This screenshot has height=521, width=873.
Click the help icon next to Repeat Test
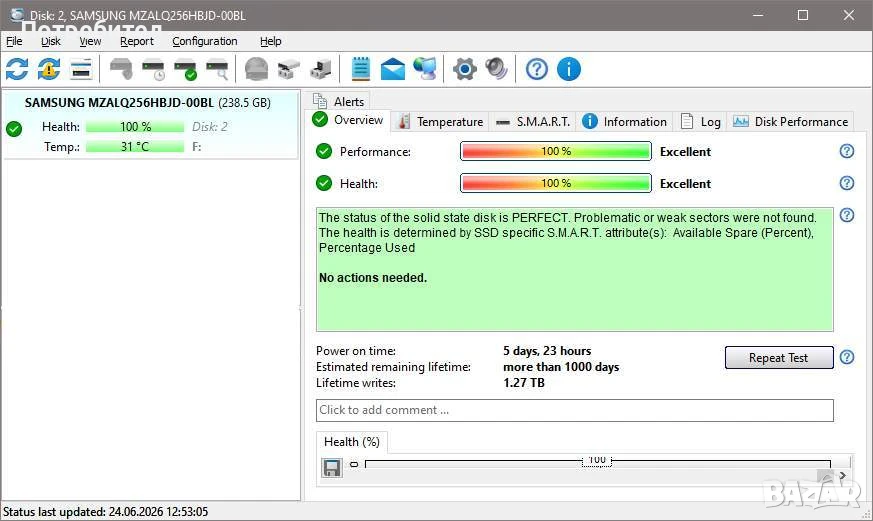coord(847,357)
